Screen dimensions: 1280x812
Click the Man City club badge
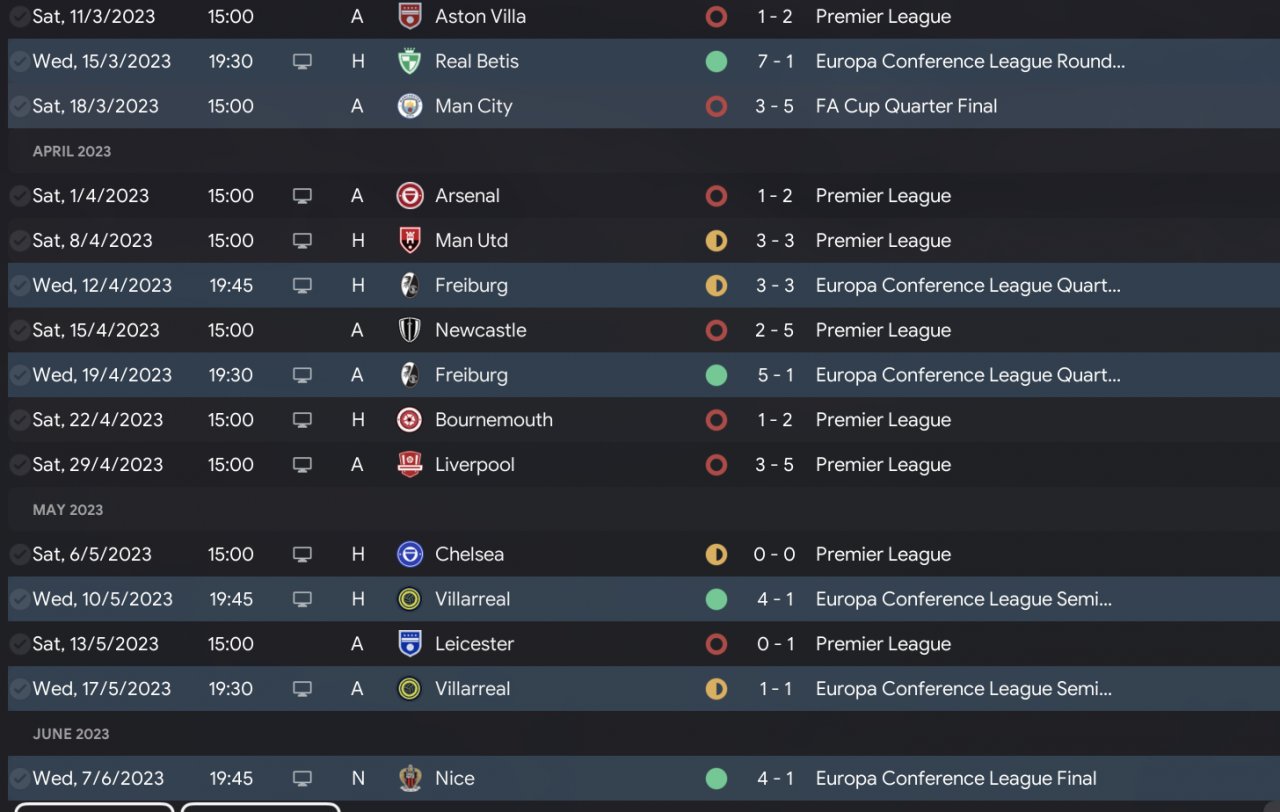click(x=409, y=106)
